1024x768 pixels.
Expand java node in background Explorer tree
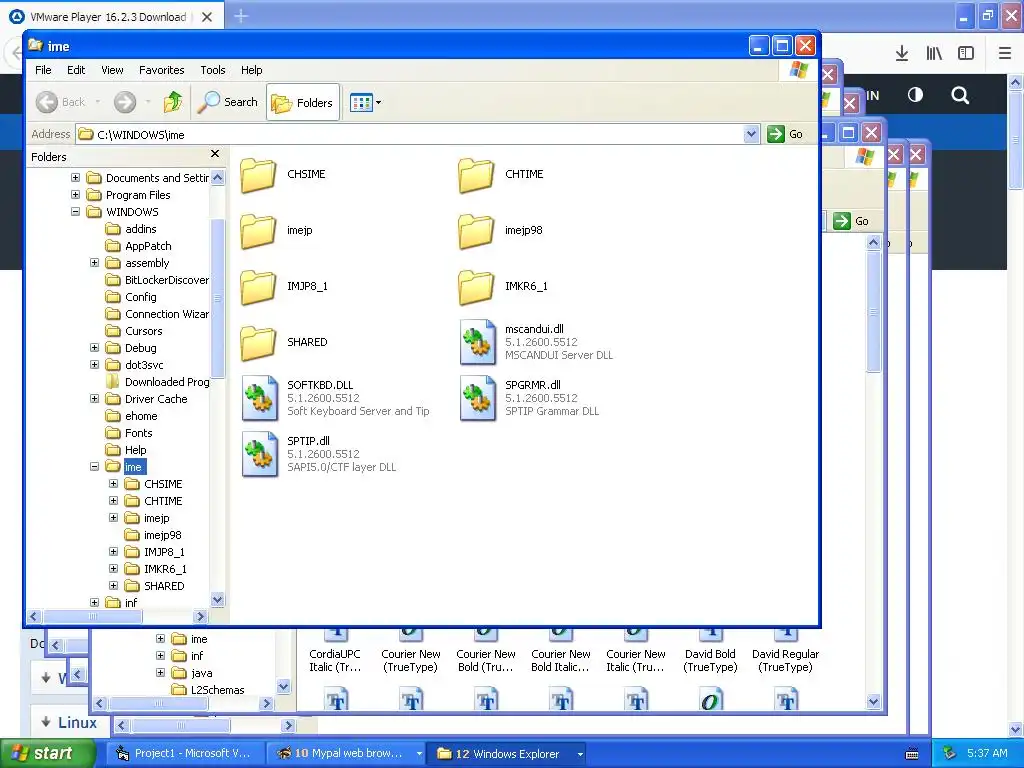[x=161, y=673]
